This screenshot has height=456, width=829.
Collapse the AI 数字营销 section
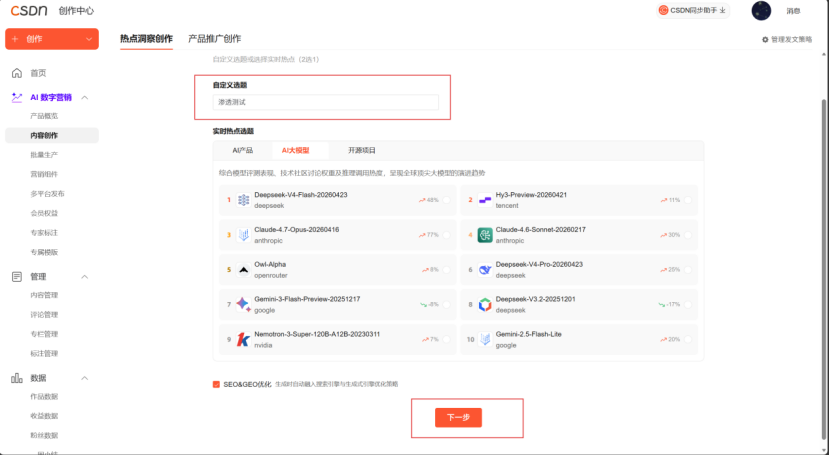[x=85, y=98]
